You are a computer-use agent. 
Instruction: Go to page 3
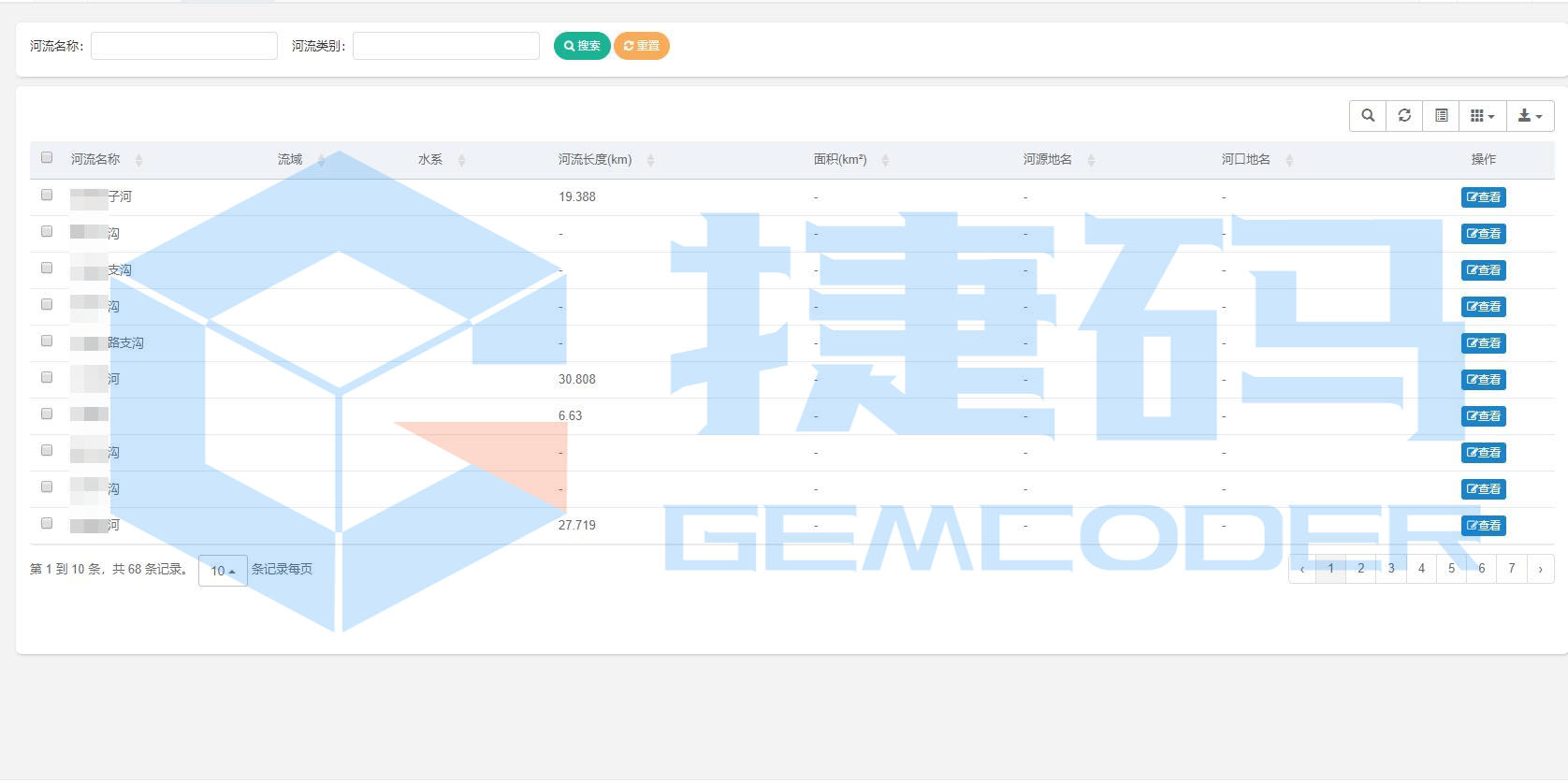click(1391, 569)
